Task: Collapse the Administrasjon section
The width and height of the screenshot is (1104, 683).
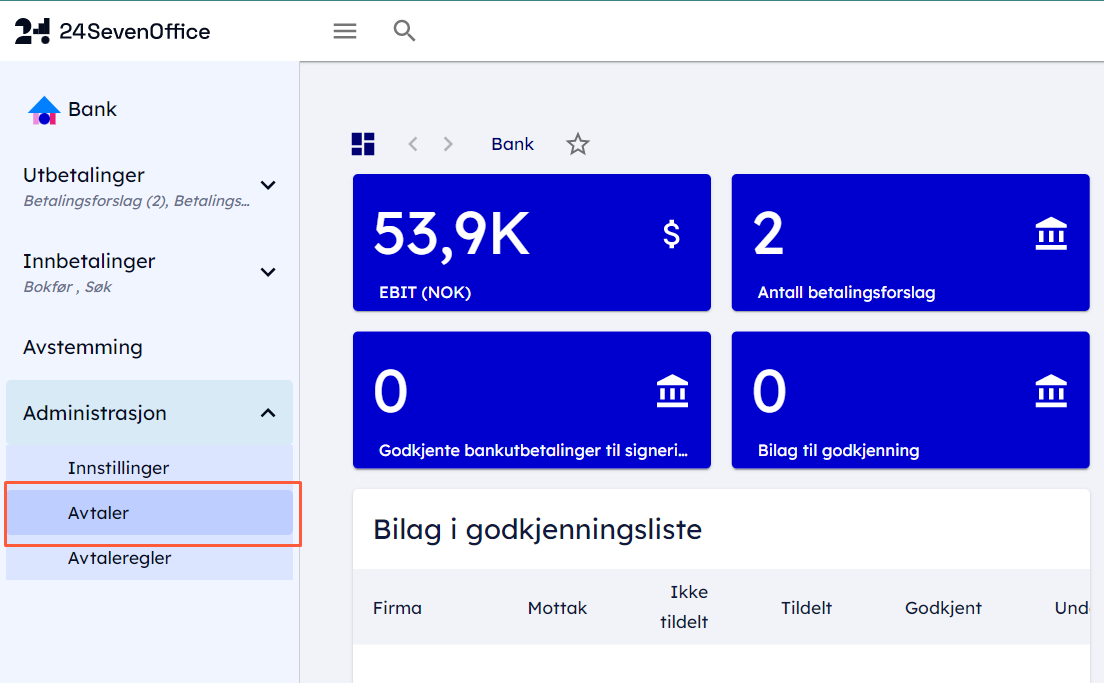Action: pos(268,413)
